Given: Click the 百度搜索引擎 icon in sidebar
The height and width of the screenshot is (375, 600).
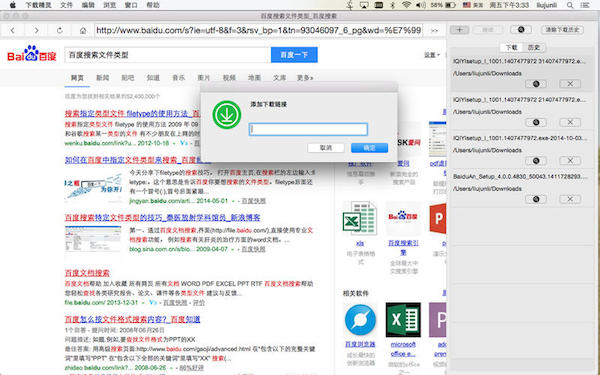Looking at the screenshot, I should click(403, 218).
